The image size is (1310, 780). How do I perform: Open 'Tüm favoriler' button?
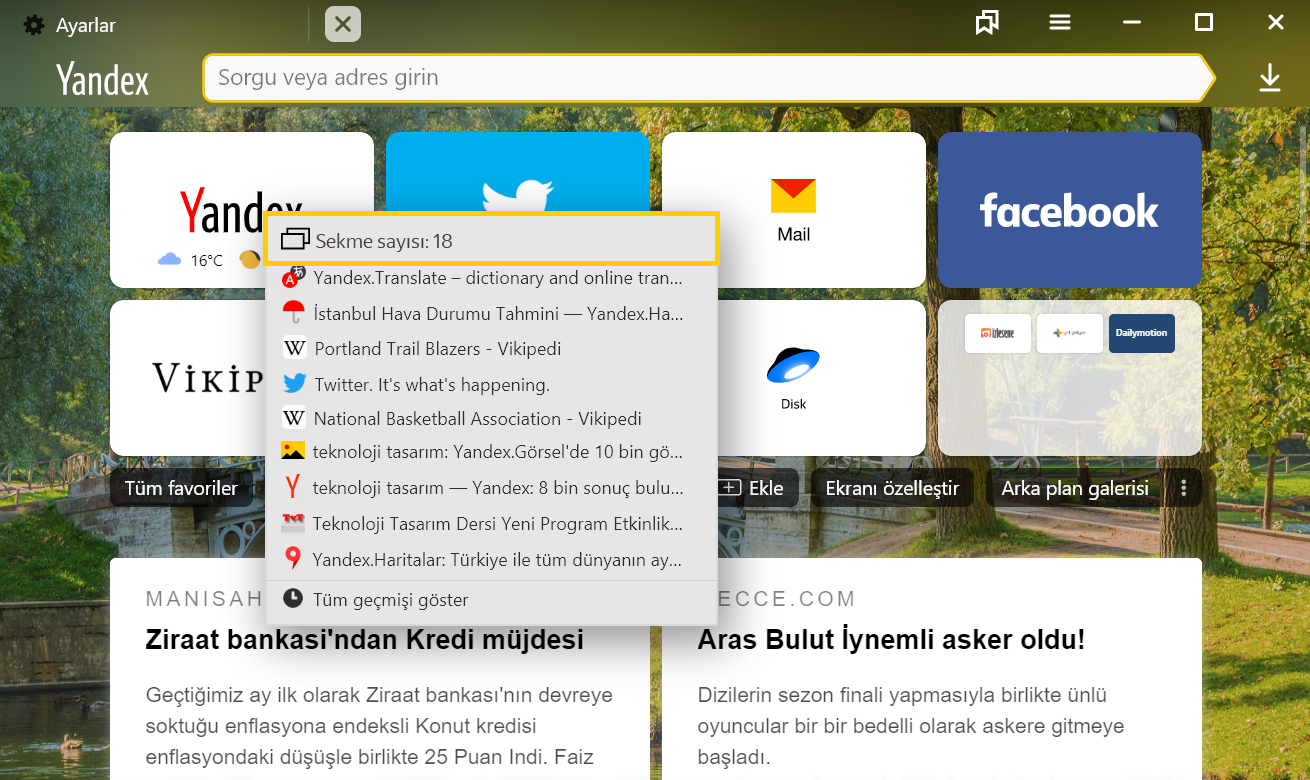pyautogui.click(x=181, y=488)
